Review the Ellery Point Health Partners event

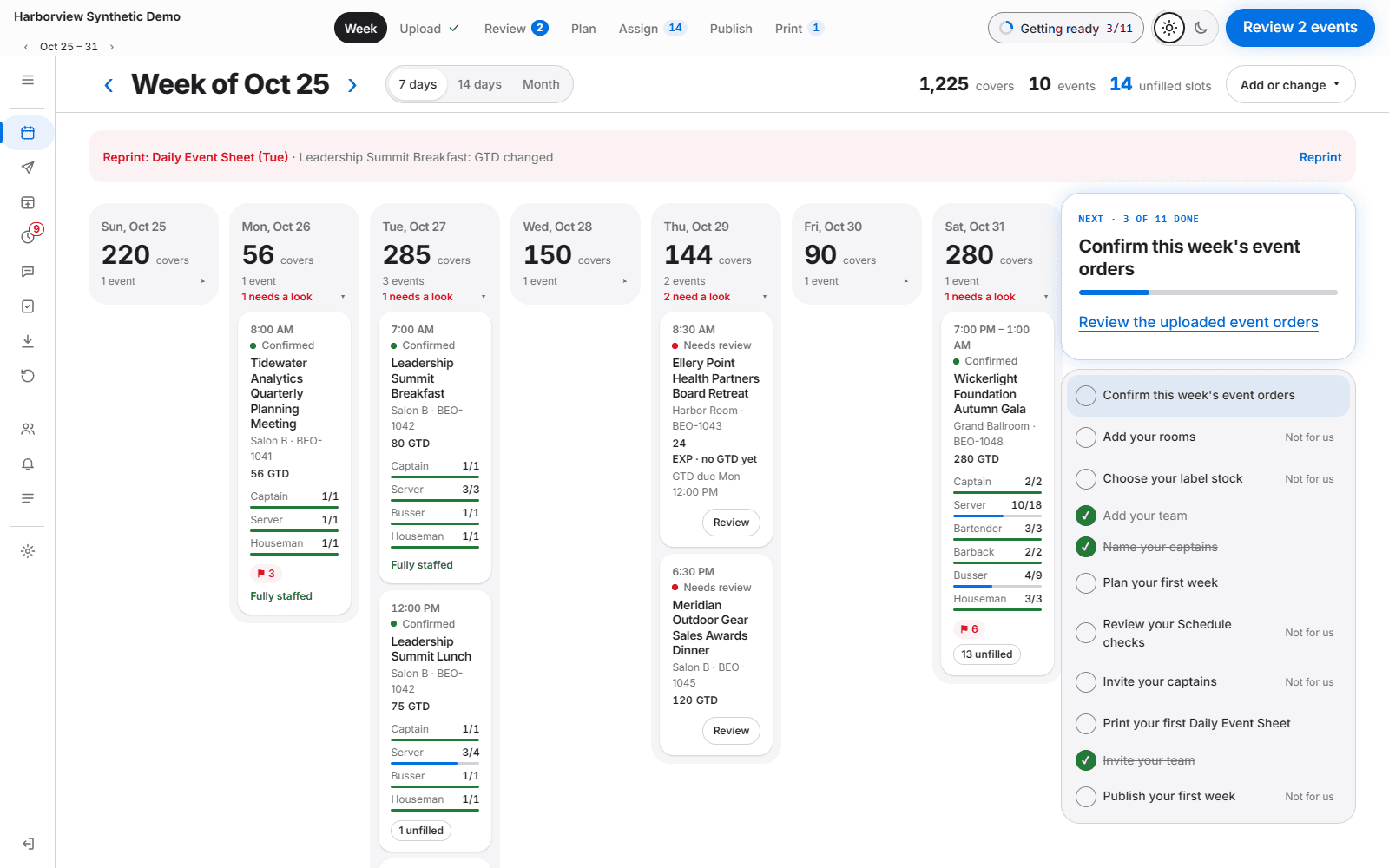click(x=731, y=523)
